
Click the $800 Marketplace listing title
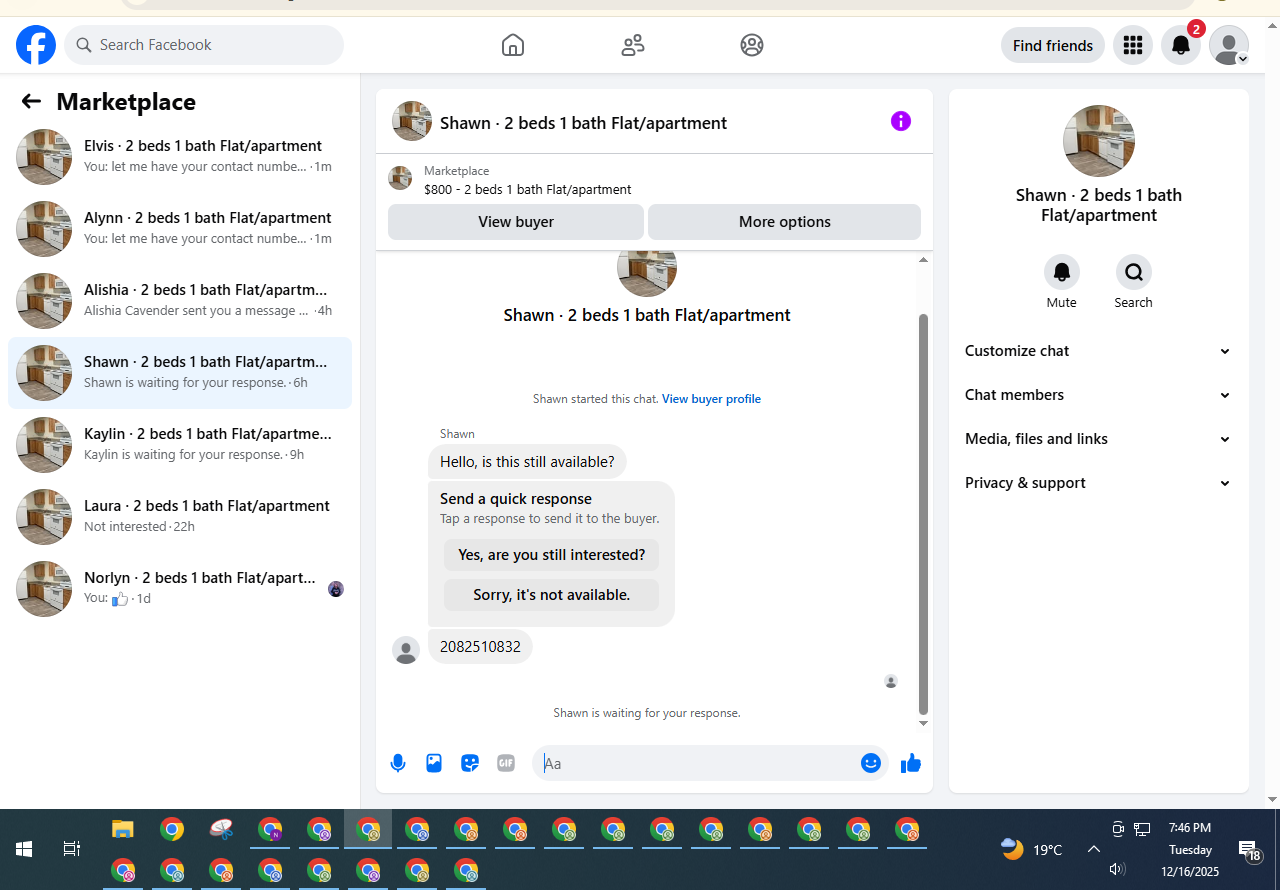[528, 189]
